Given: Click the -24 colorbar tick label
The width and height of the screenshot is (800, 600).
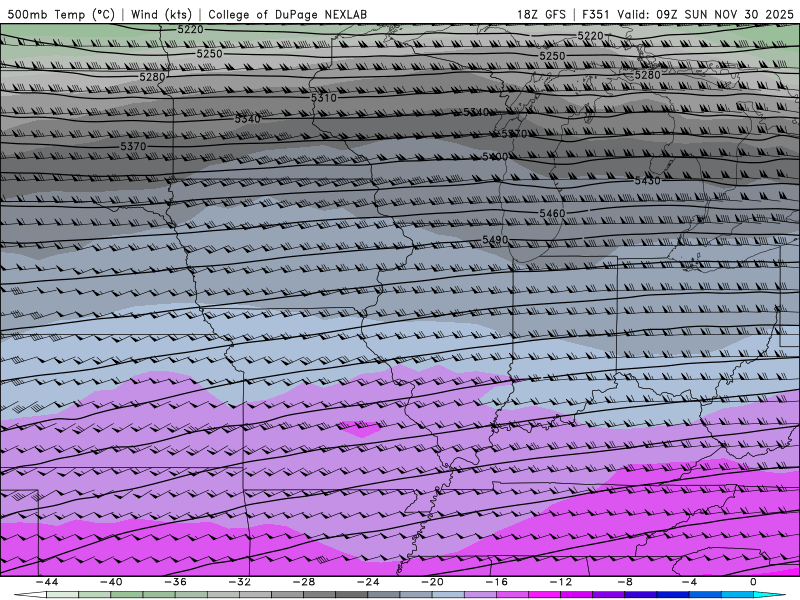Looking at the screenshot, I should (368, 582).
